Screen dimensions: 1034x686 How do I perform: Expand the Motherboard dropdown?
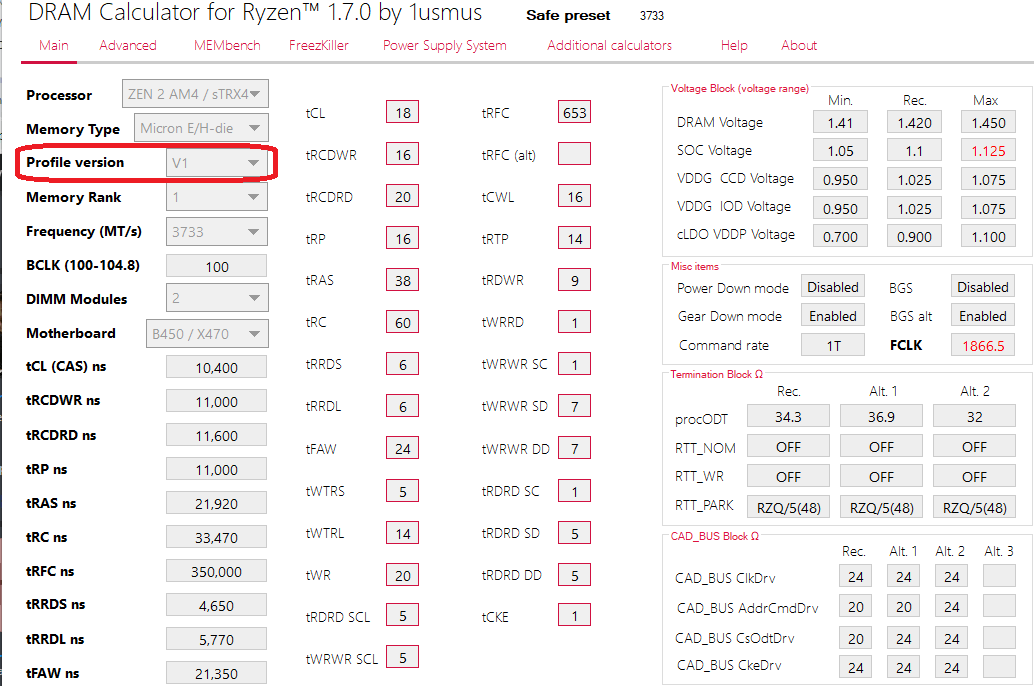(206, 334)
